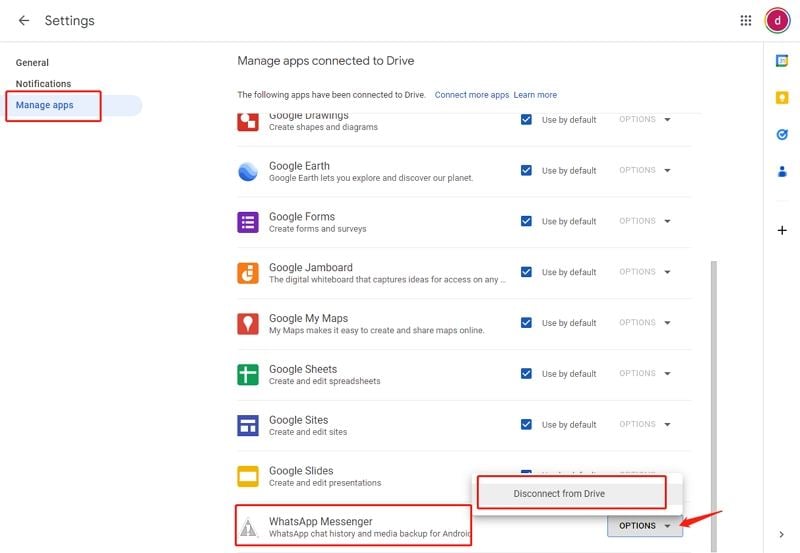800x553 pixels.
Task: Open Google Tasks in side panel
Action: click(782, 134)
